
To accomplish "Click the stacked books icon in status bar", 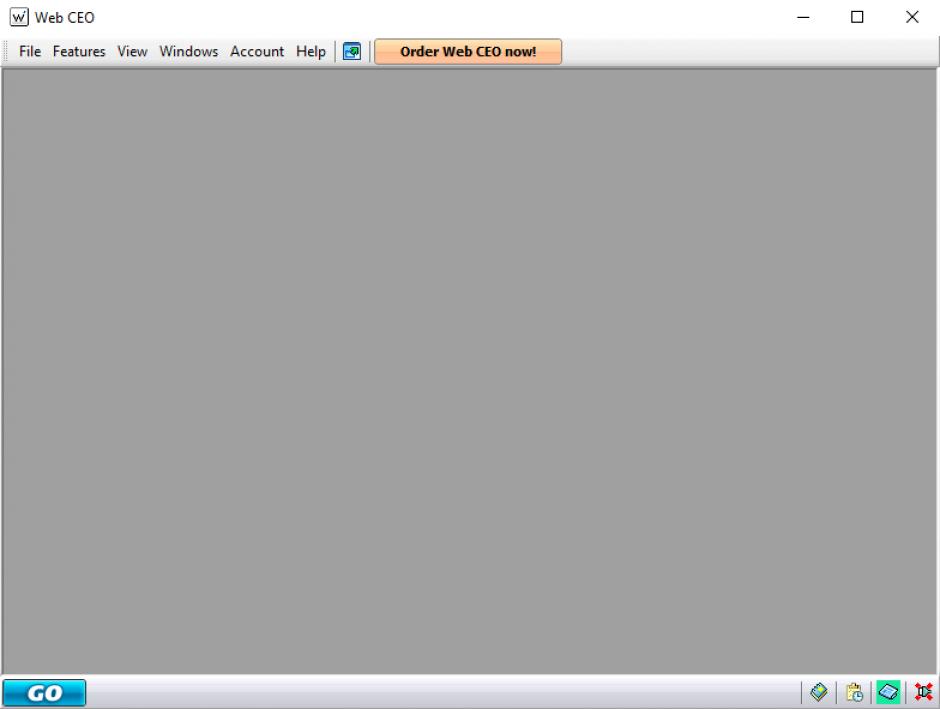I will (819, 692).
